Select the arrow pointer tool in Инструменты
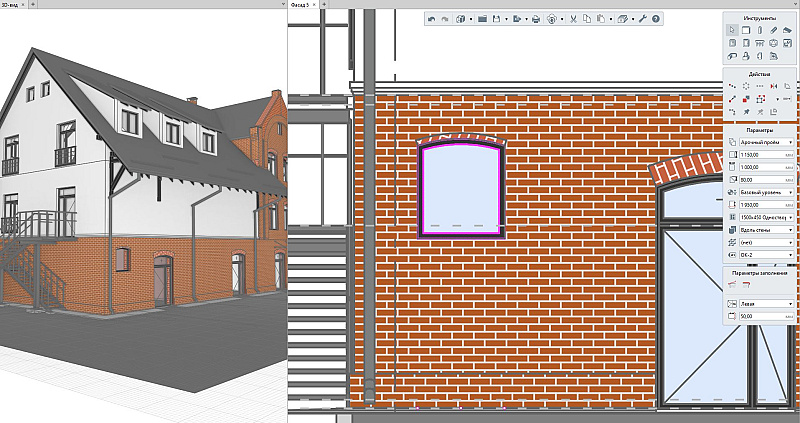The image size is (800, 423). pos(730,31)
